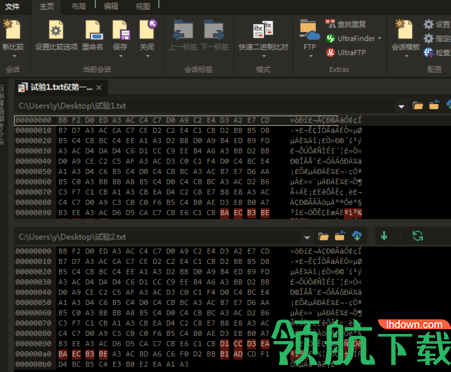Jump to next difference green down arrow
The image size is (451, 372).
tap(384, 236)
